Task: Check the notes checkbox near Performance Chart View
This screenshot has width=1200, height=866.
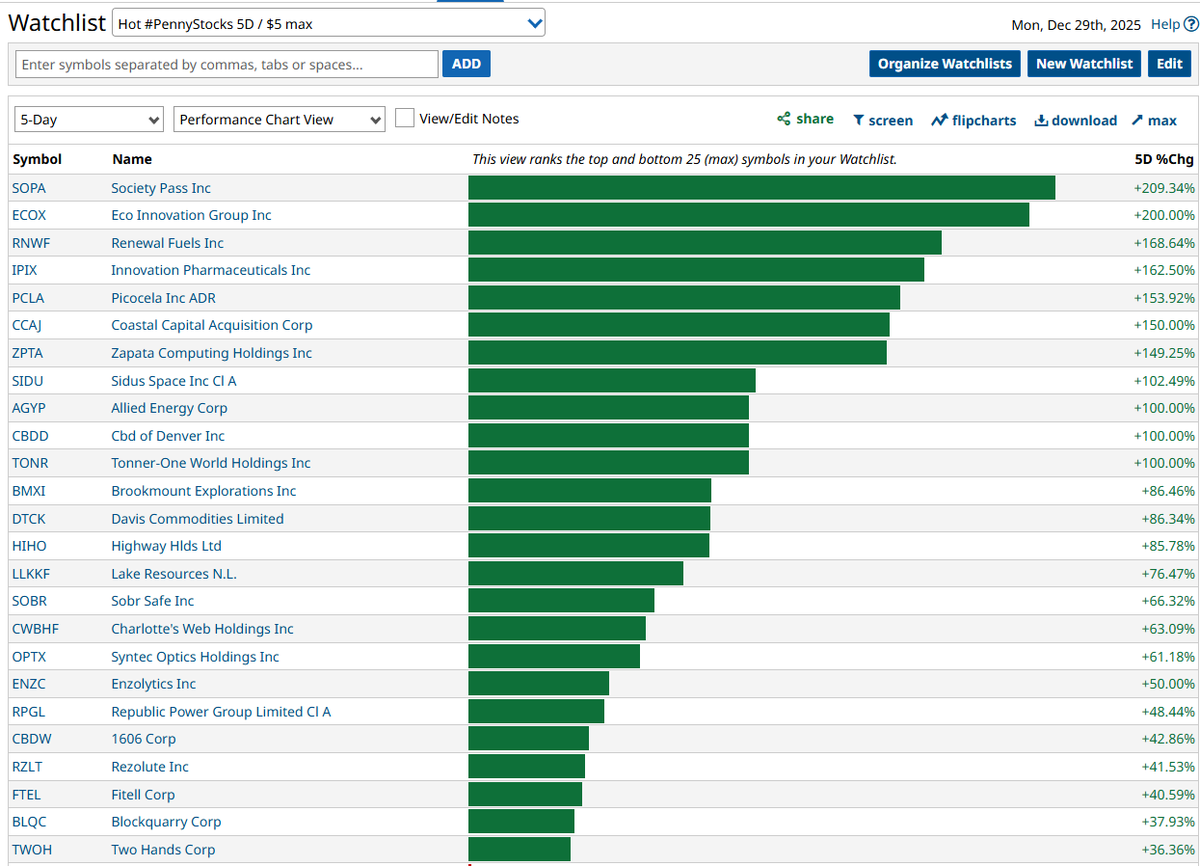Action: click(404, 117)
